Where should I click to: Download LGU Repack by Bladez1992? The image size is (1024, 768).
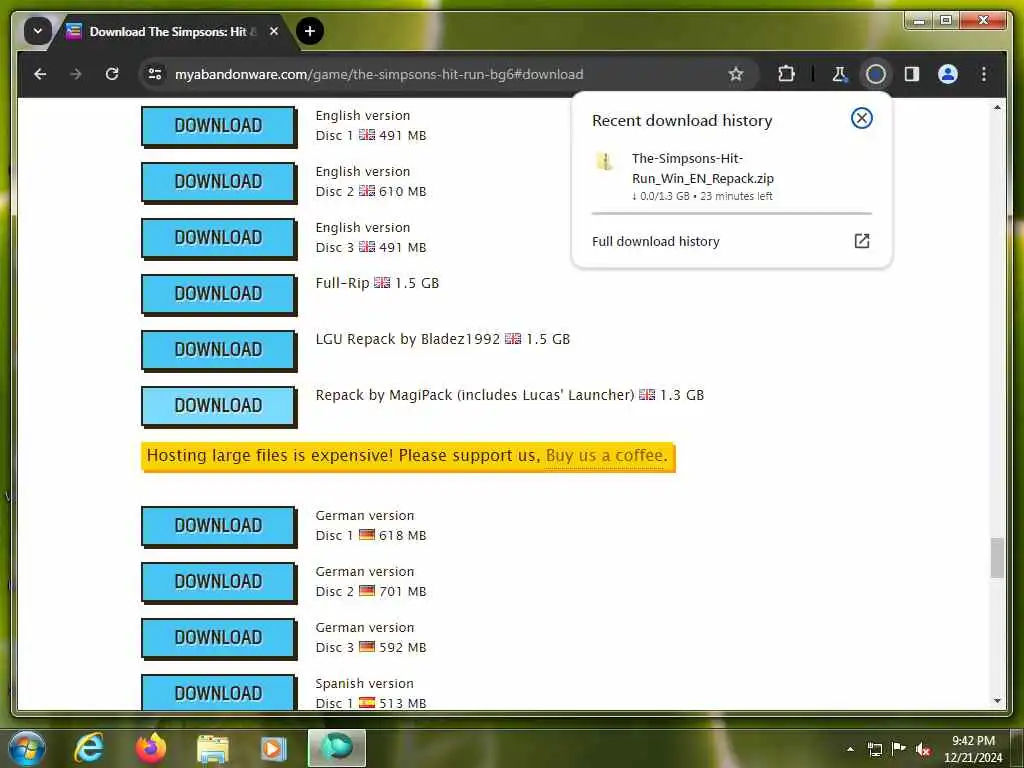tap(218, 350)
